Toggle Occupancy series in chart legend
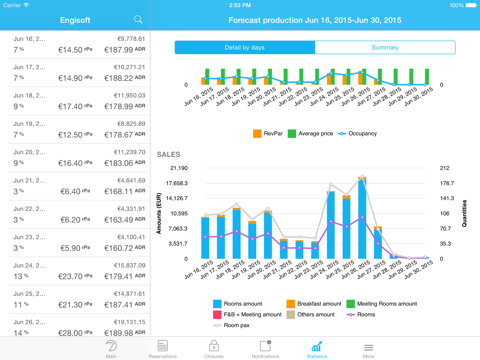 (x=357, y=133)
